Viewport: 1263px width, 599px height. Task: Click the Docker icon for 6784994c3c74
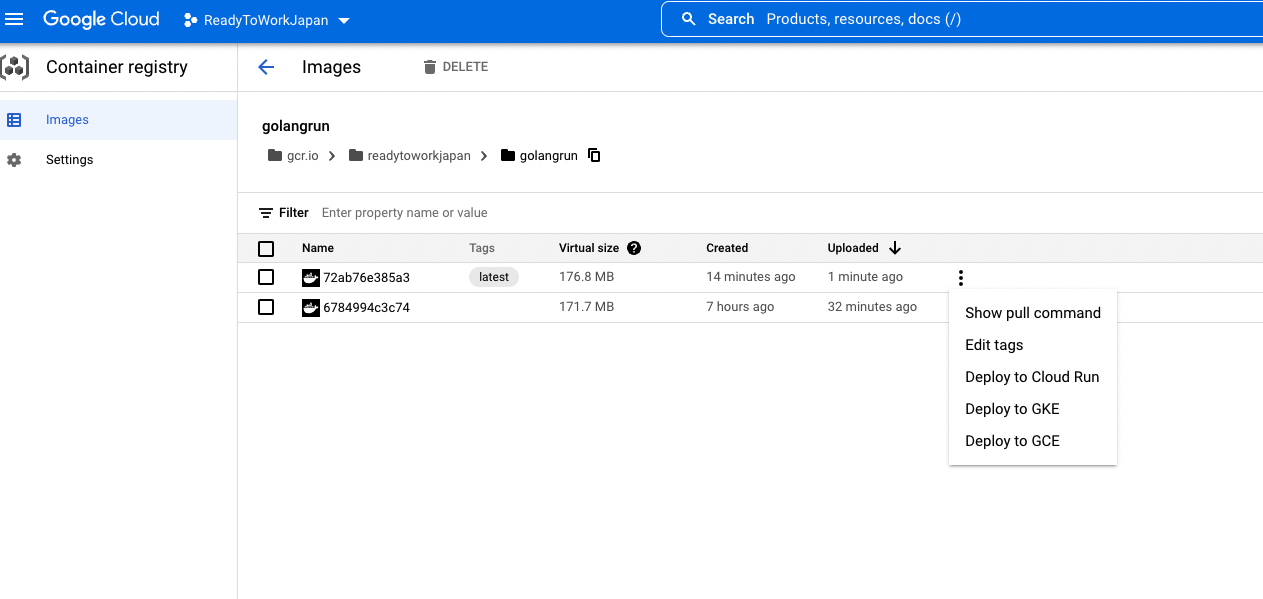click(x=311, y=307)
